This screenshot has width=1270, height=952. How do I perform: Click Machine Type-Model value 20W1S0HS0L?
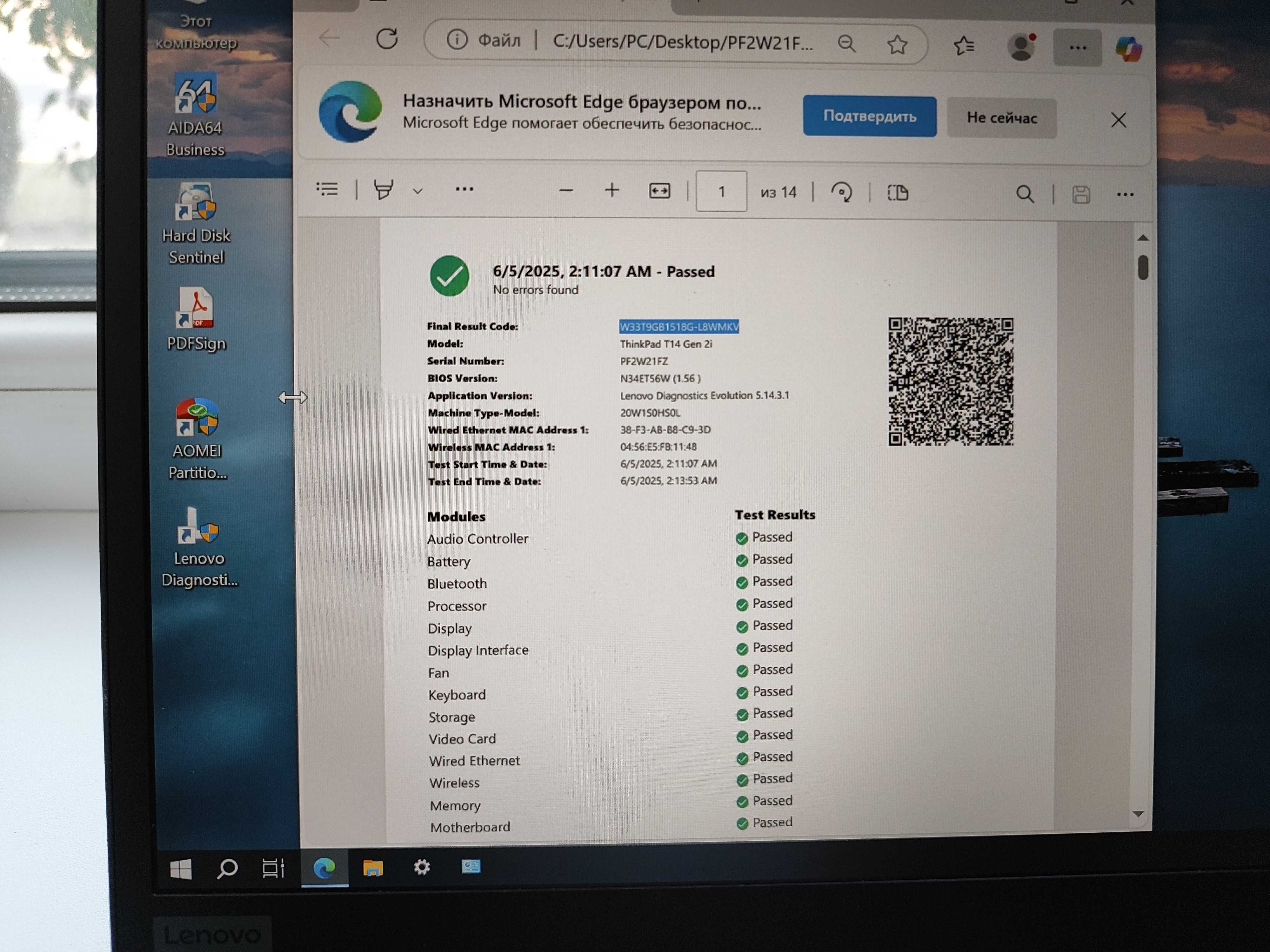[x=650, y=413]
